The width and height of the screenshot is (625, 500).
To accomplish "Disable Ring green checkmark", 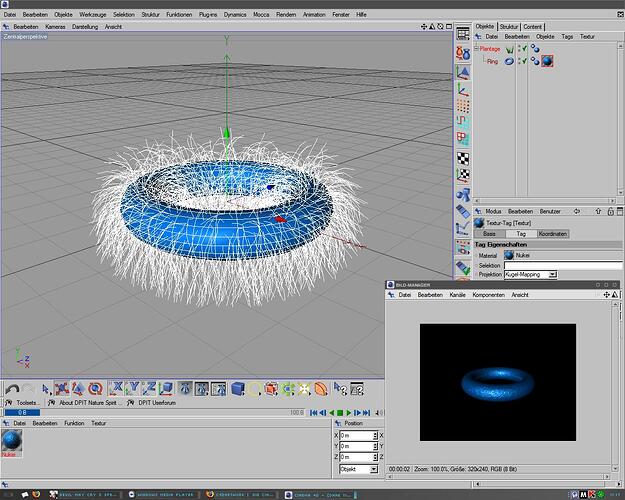I will coord(525,61).
